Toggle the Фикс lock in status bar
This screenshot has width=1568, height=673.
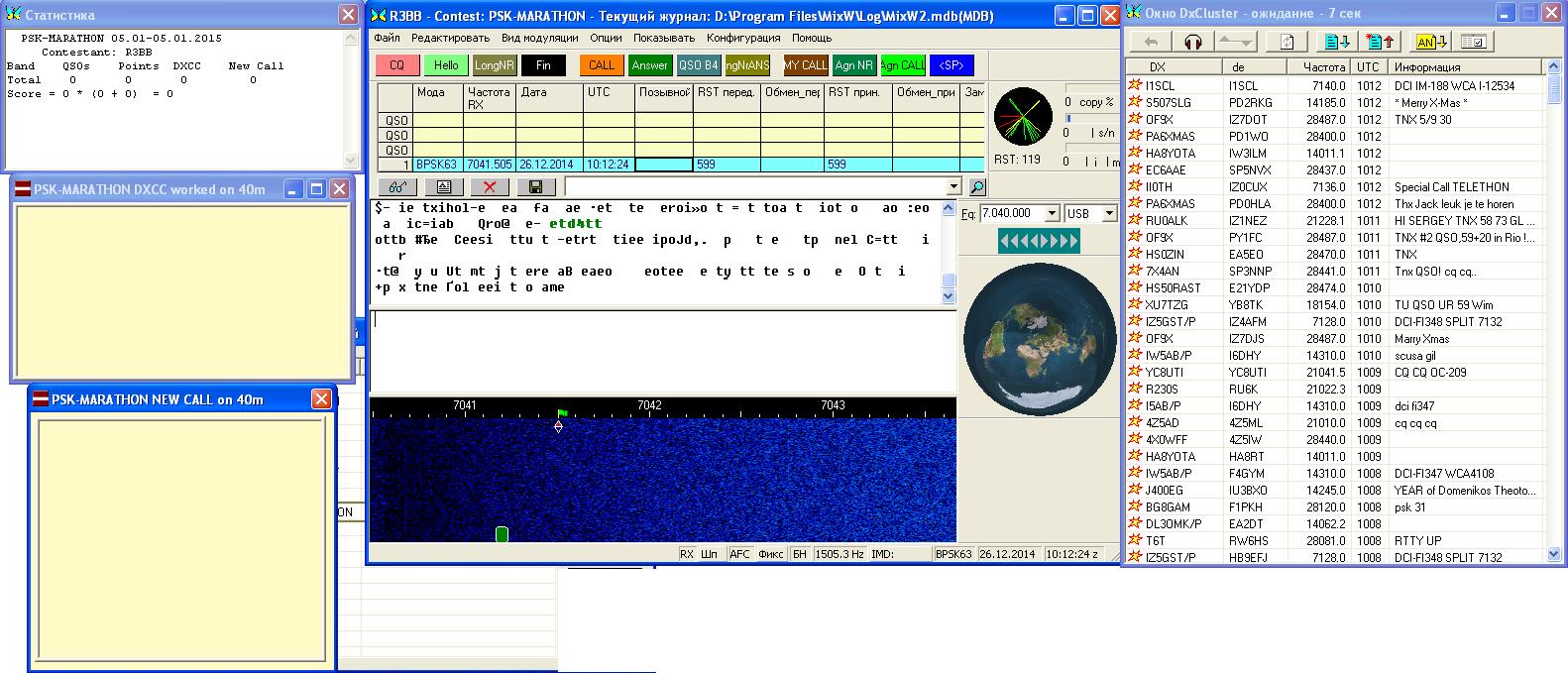(770, 554)
